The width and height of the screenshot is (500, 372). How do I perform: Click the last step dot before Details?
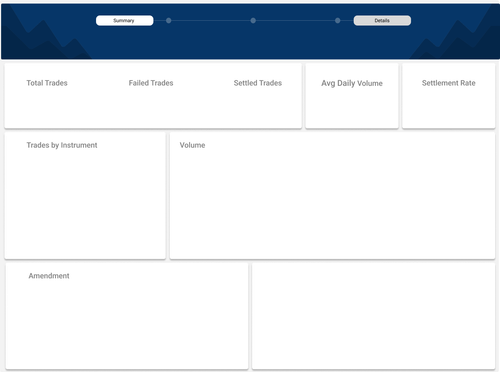point(338,20)
